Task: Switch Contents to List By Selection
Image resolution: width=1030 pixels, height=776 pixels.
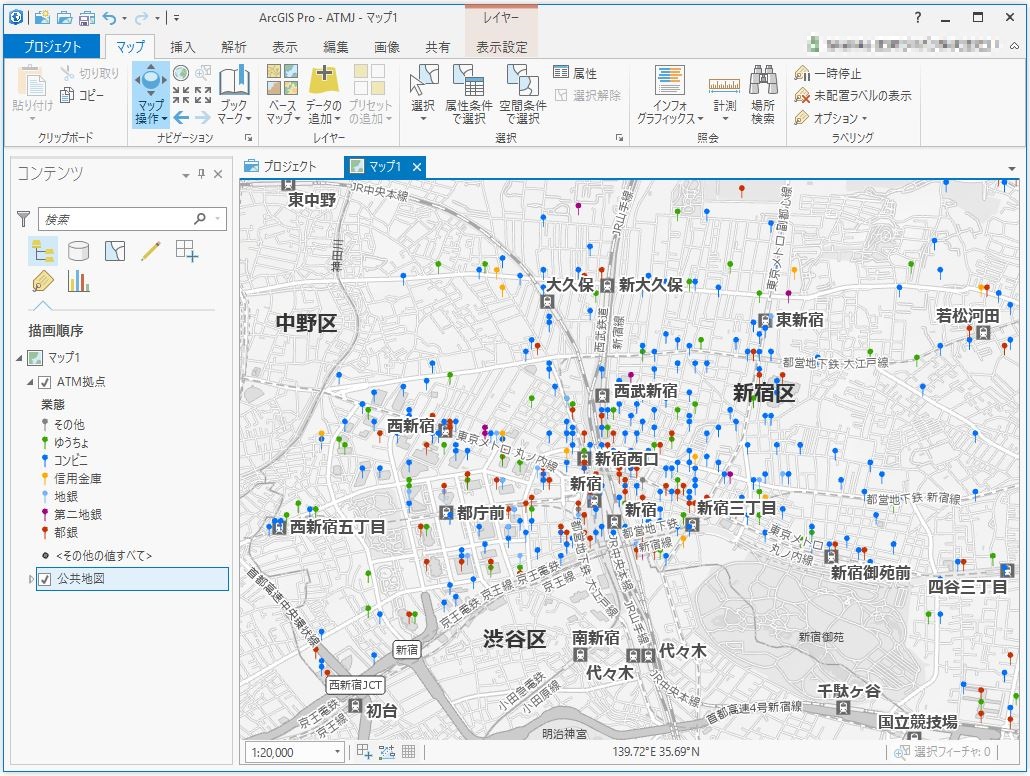Action: point(115,251)
